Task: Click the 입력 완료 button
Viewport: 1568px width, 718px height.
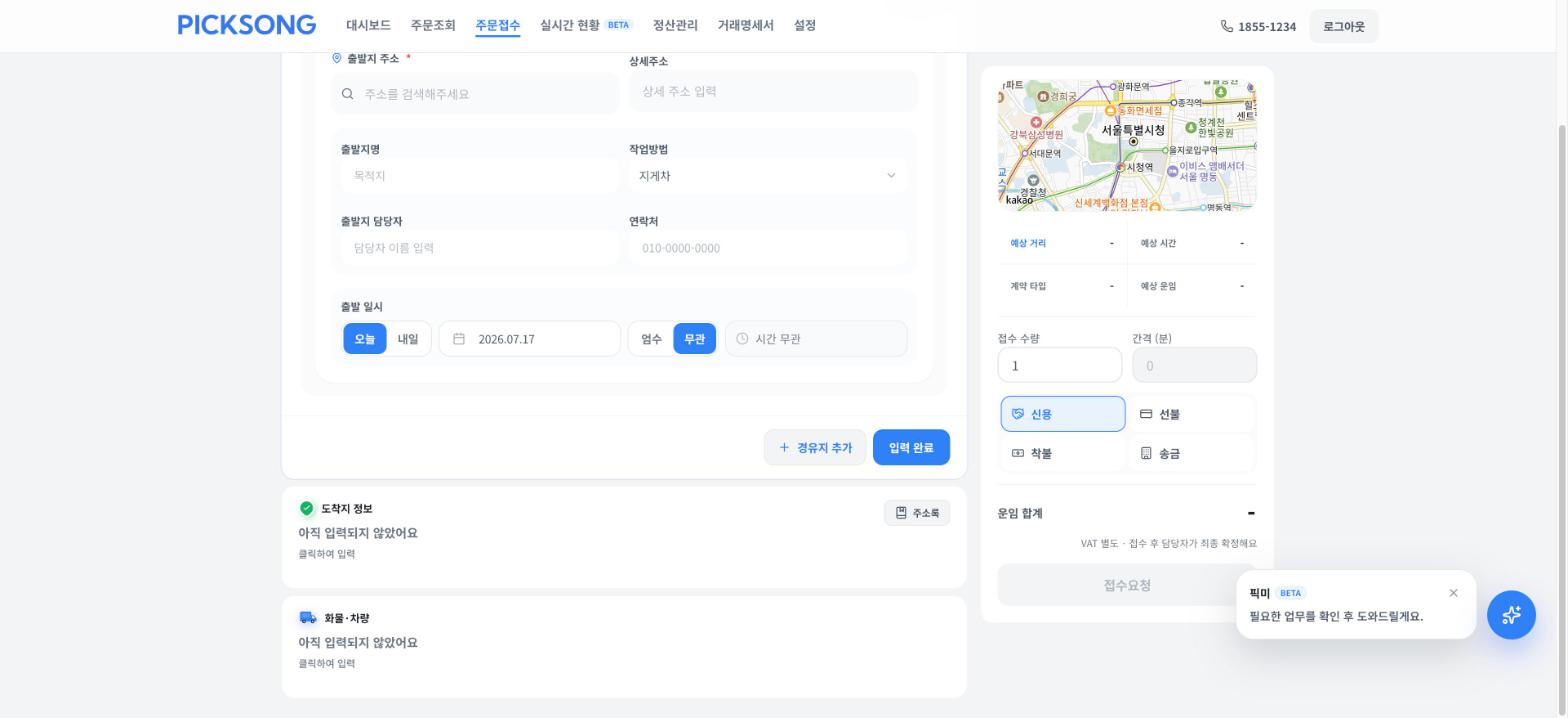Action: tap(911, 448)
